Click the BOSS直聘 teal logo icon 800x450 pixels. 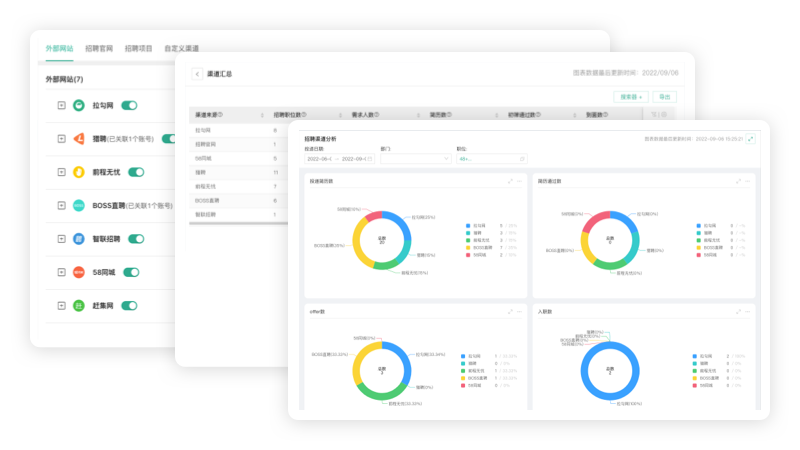(x=79, y=206)
